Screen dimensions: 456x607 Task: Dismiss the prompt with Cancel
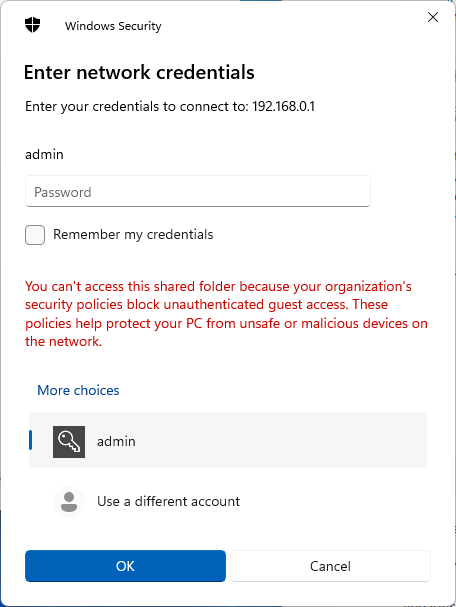point(331,566)
